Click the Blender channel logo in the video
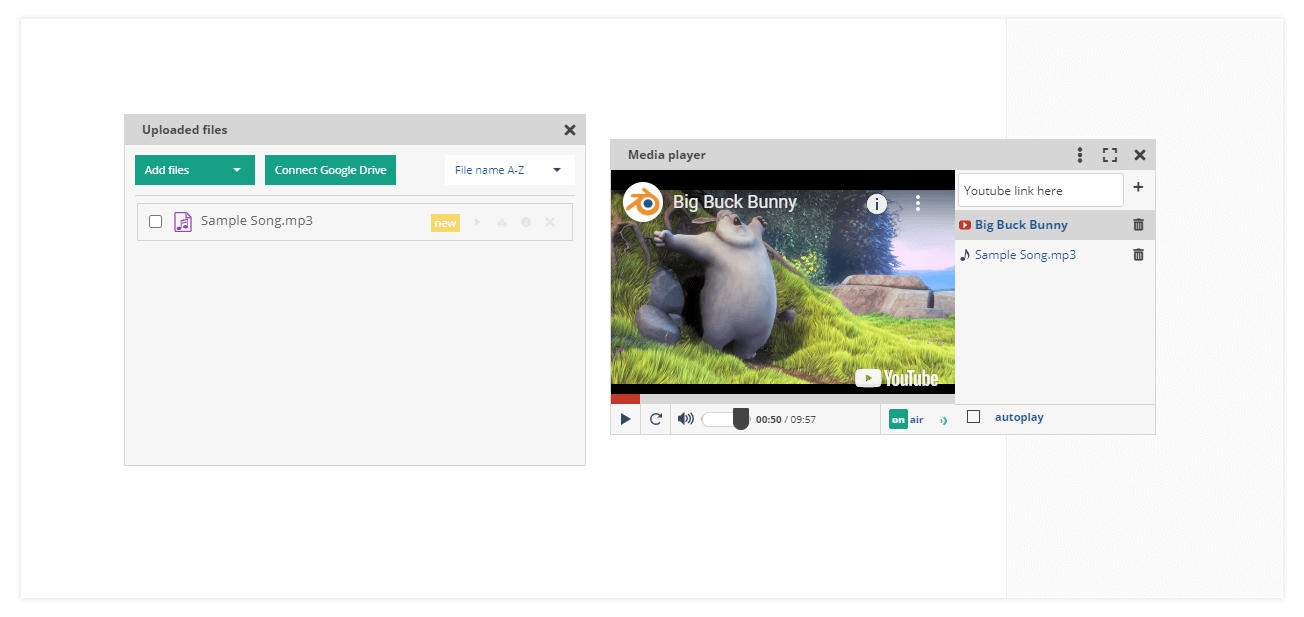This screenshot has height=617, width=1304. tap(642, 202)
